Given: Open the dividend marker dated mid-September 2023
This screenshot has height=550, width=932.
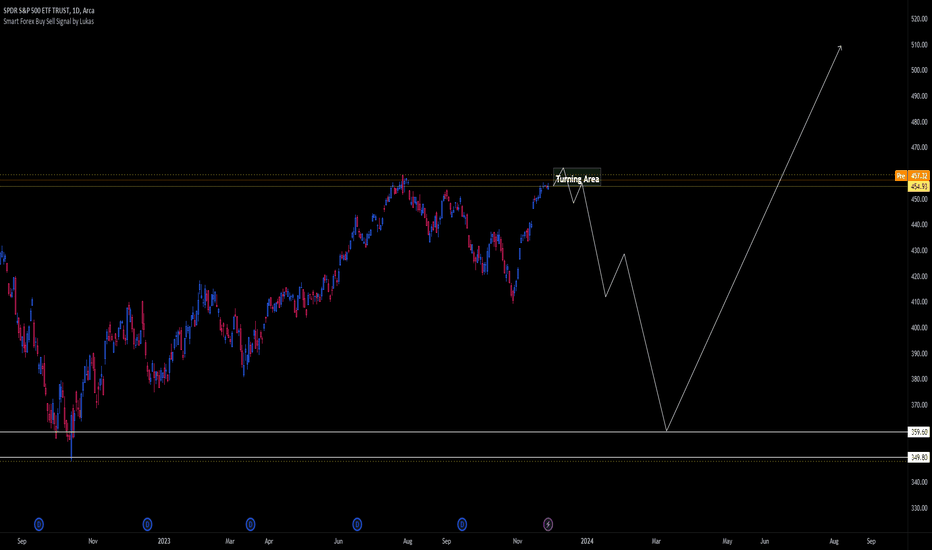Looking at the screenshot, I should [x=462, y=524].
